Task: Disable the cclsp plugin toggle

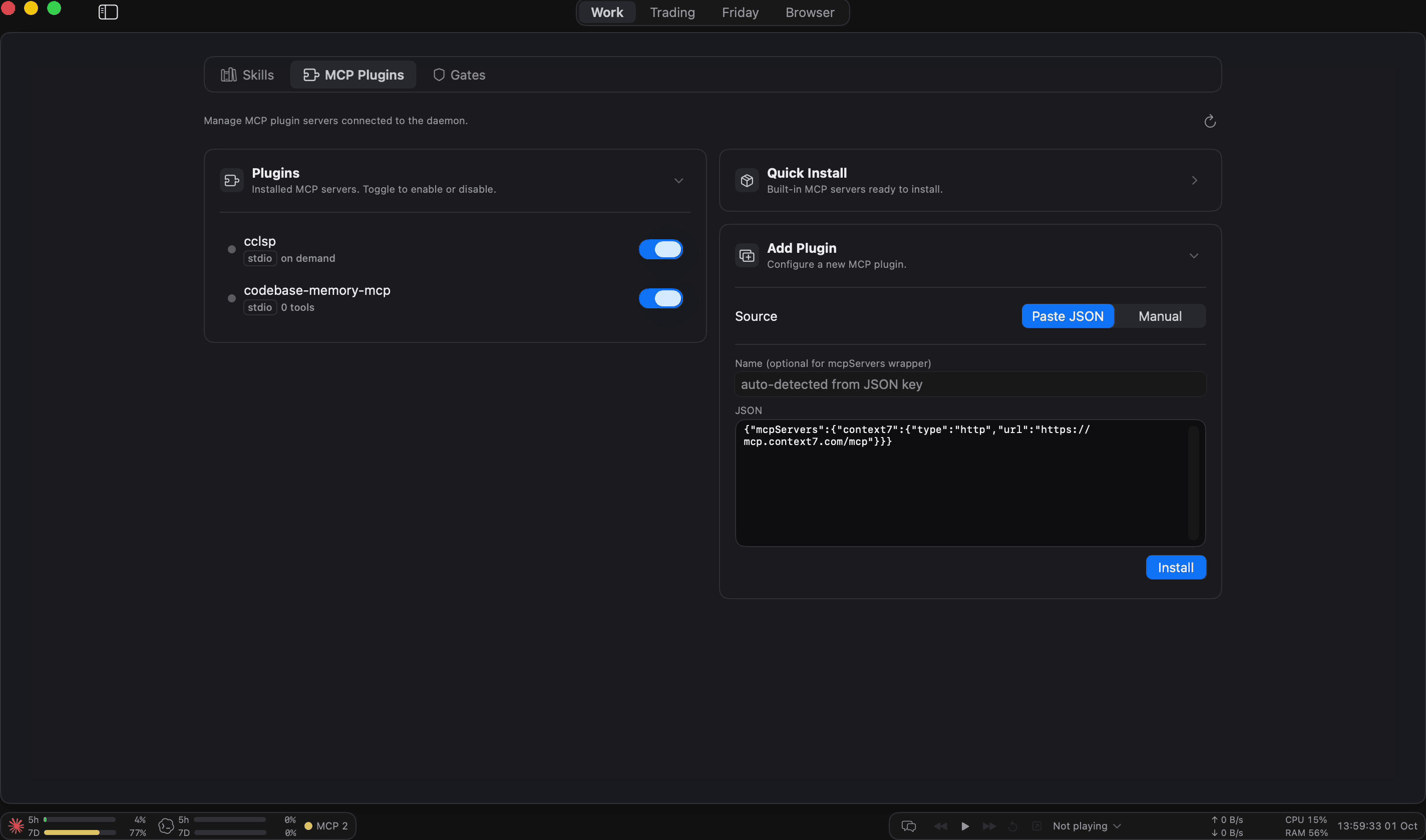Action: coord(660,249)
